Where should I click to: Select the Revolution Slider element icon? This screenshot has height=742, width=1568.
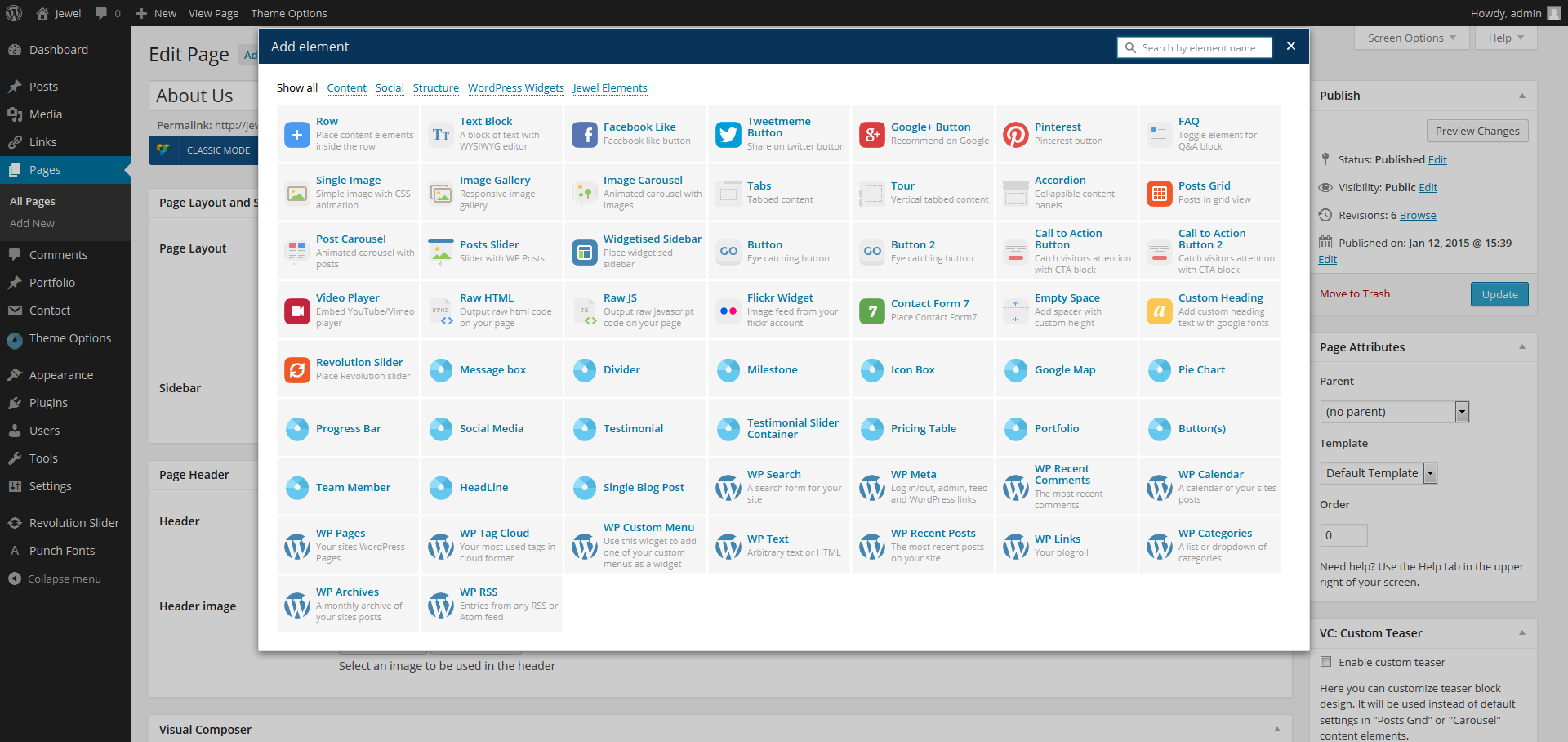click(297, 369)
